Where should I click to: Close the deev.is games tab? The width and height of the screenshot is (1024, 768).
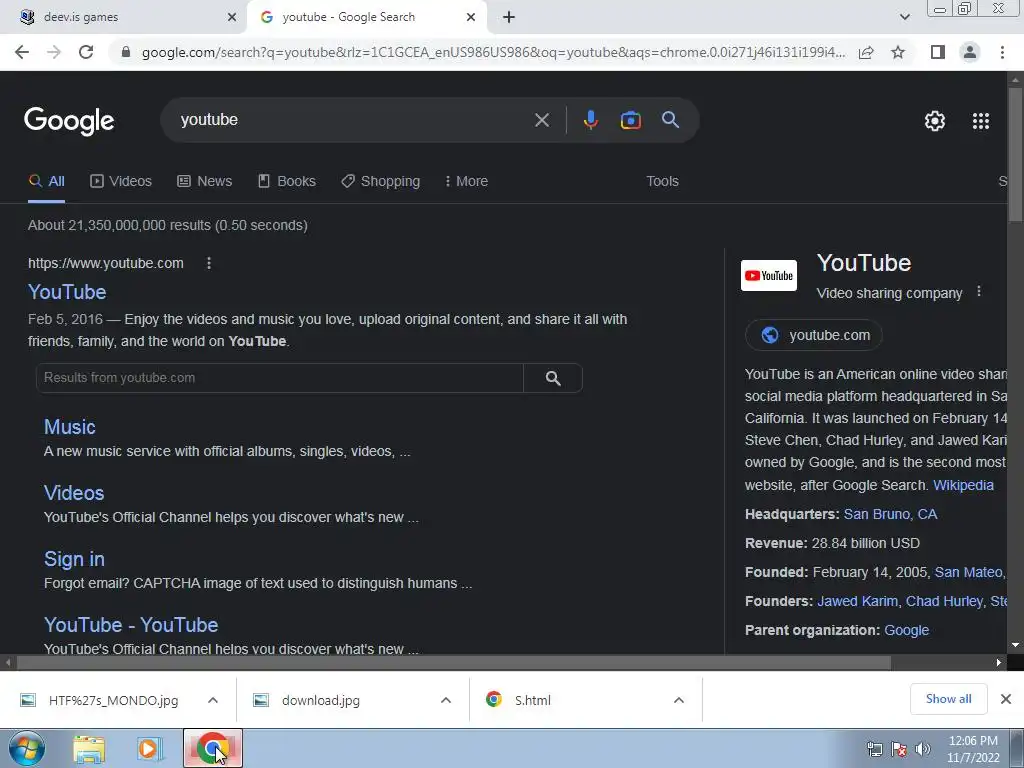pyautogui.click(x=232, y=17)
